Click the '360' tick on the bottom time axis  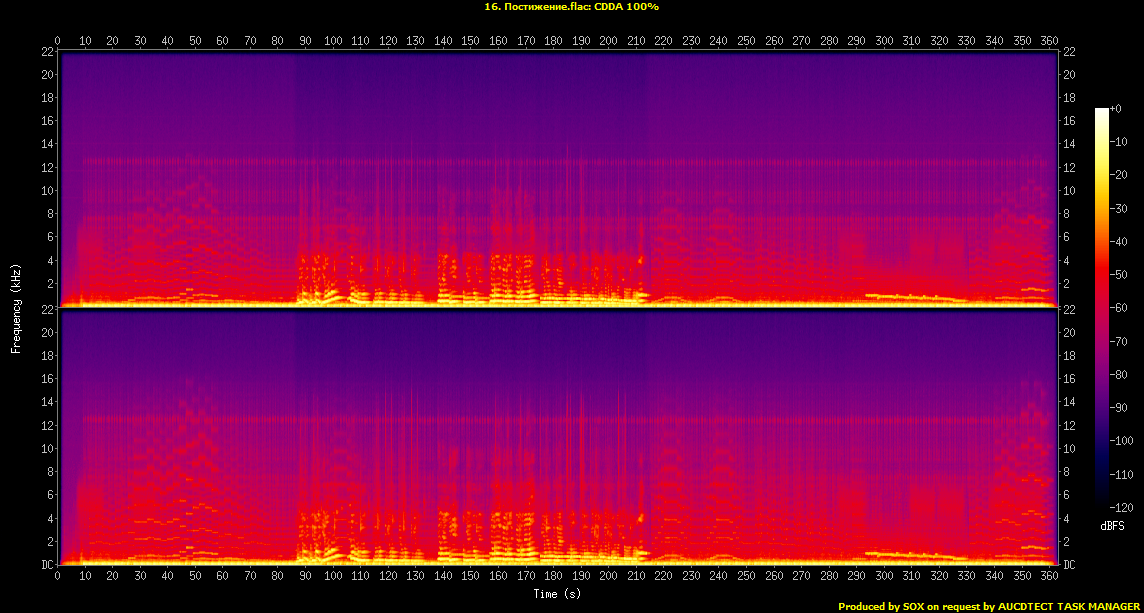[1048, 576]
